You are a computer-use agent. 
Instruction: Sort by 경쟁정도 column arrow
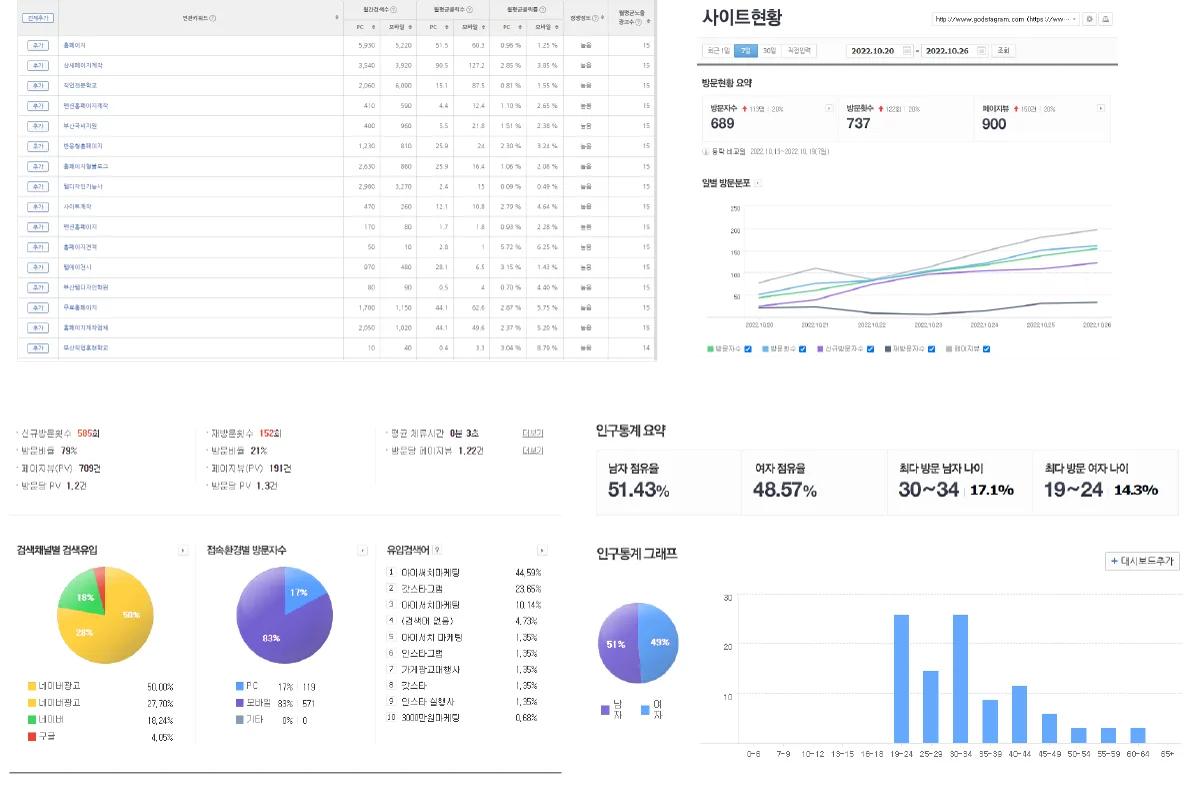603,18
